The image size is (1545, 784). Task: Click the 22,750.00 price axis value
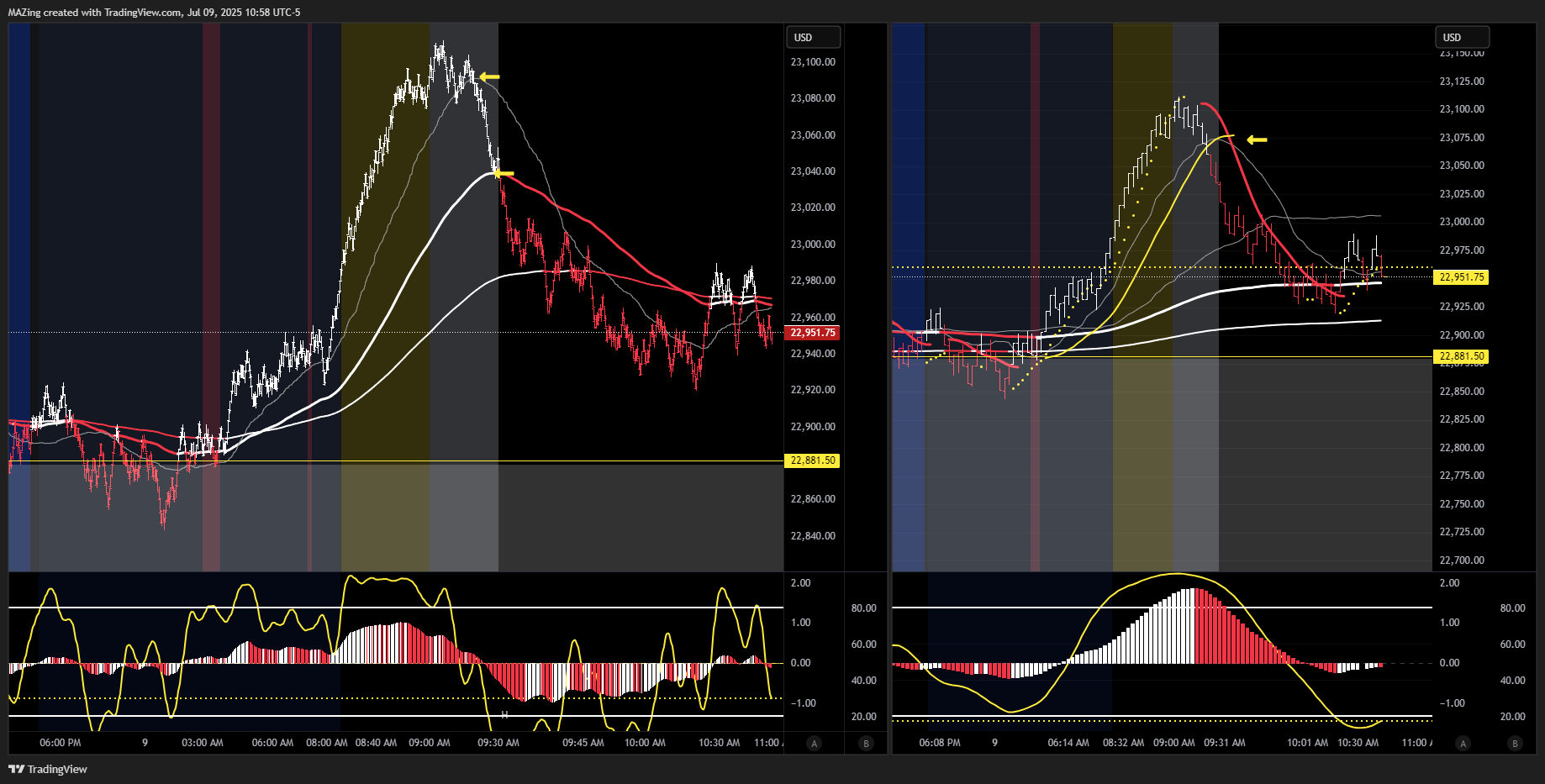pyautogui.click(x=1462, y=504)
